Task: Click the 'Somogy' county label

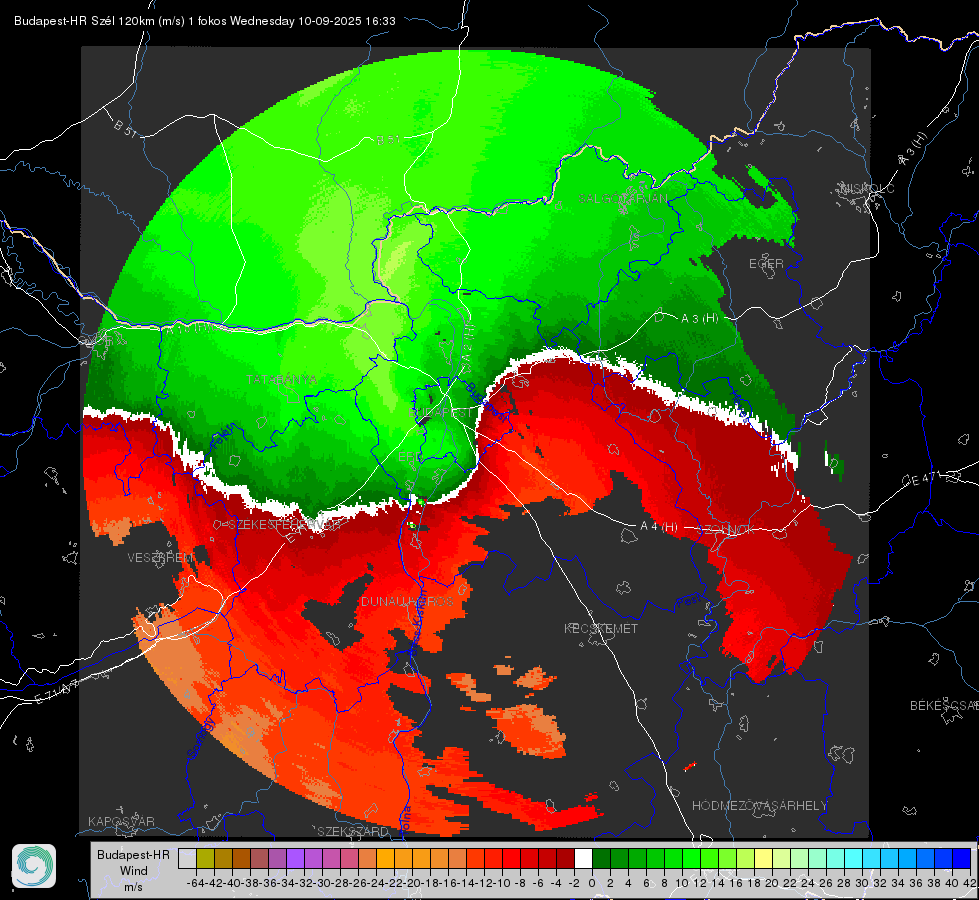Action: click(201, 738)
